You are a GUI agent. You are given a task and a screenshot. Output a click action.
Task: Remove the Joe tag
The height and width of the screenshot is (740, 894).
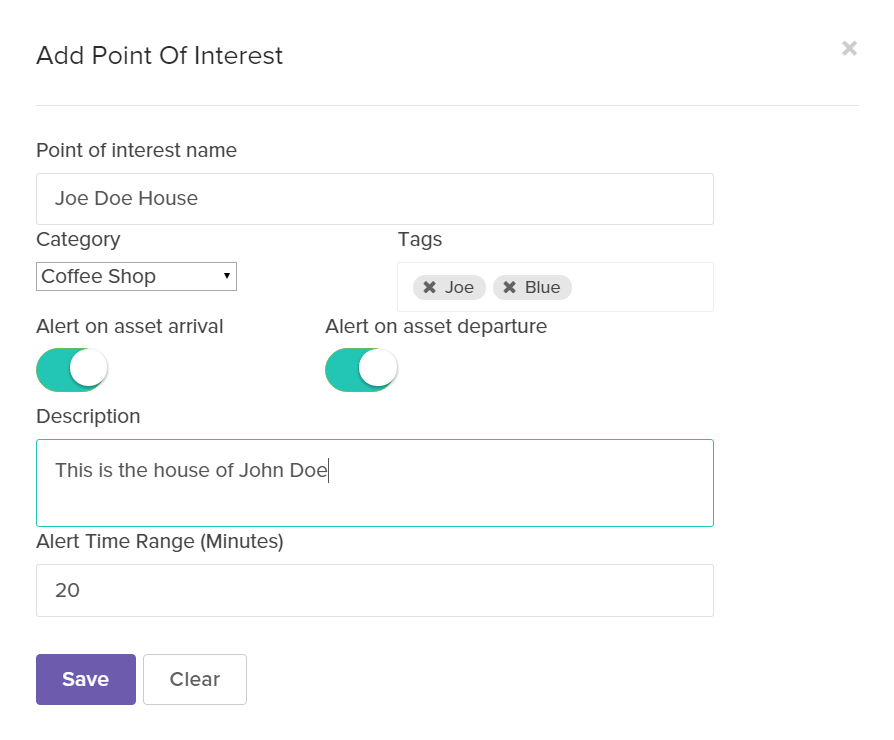tap(429, 288)
